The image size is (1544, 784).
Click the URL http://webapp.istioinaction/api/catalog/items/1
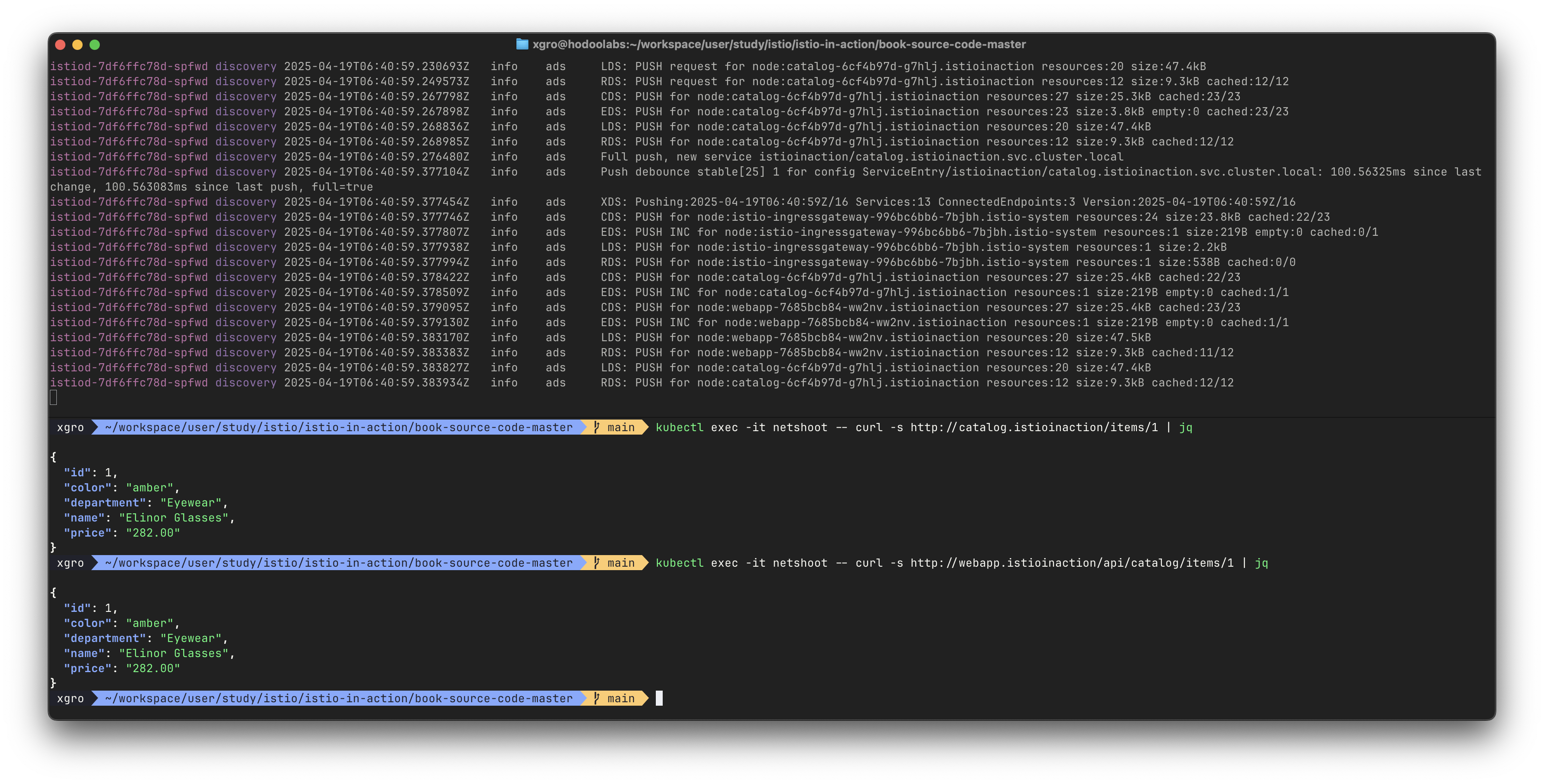click(1072, 563)
